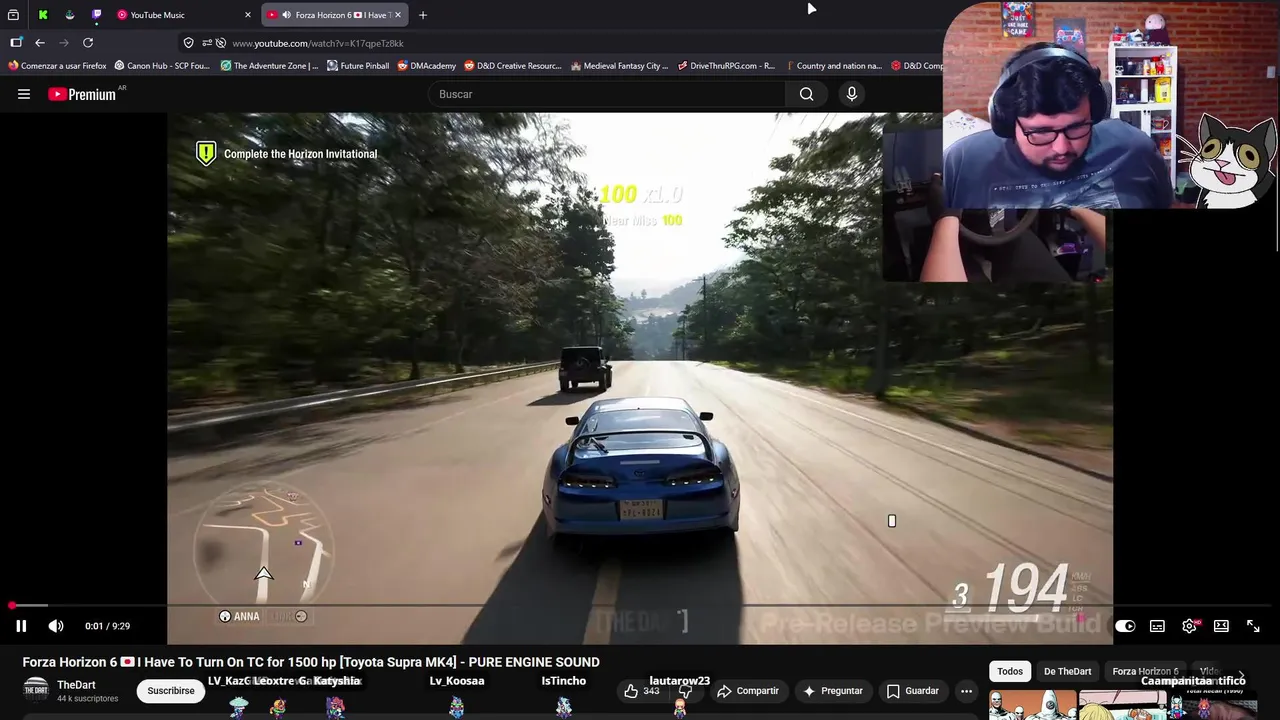Screen dimensions: 1280x720
Task: Like the video with 343 likes
Action: pos(641,691)
